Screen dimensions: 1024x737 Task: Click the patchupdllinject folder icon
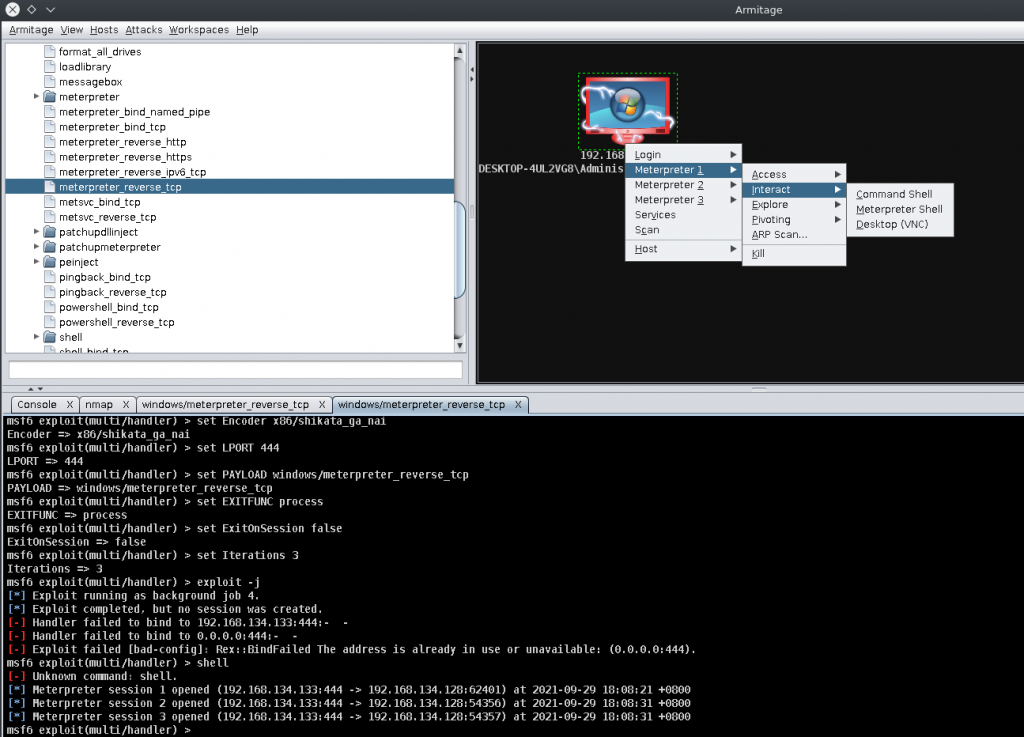pyautogui.click(x=50, y=232)
